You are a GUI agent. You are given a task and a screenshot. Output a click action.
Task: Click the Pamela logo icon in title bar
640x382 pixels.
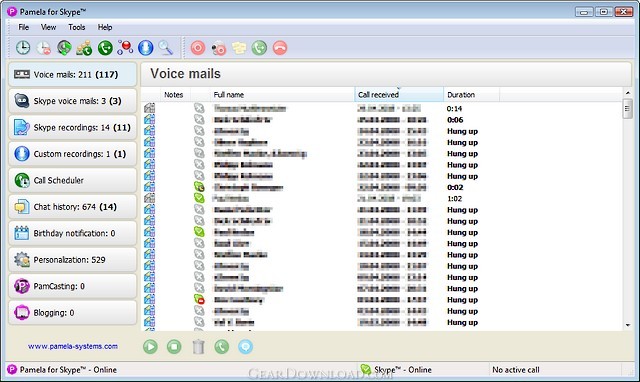pyautogui.click(x=12, y=11)
